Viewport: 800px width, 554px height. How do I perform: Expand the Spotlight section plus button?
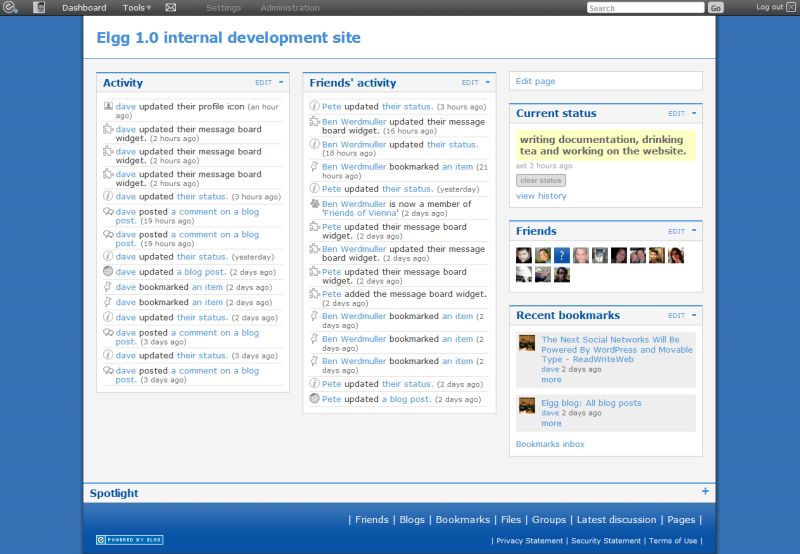(x=705, y=491)
